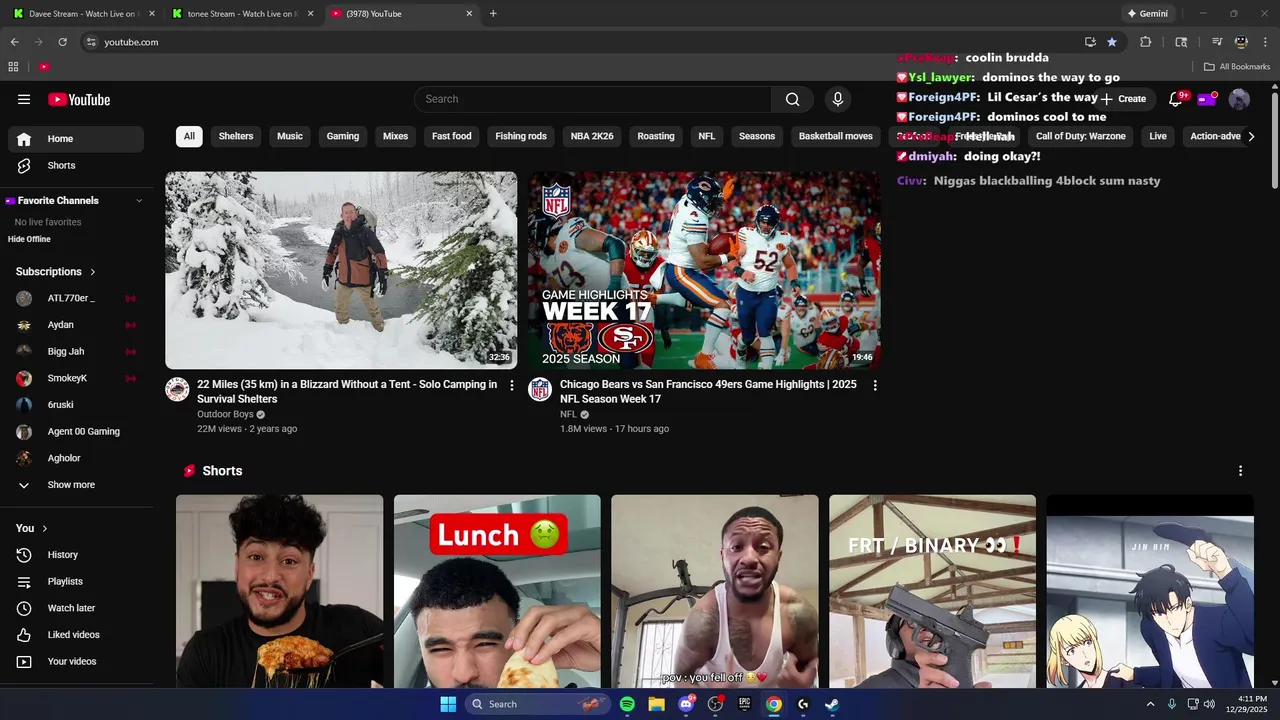The height and width of the screenshot is (720, 1280).
Task: Reload the page in Chrome
Action: pyautogui.click(x=62, y=42)
